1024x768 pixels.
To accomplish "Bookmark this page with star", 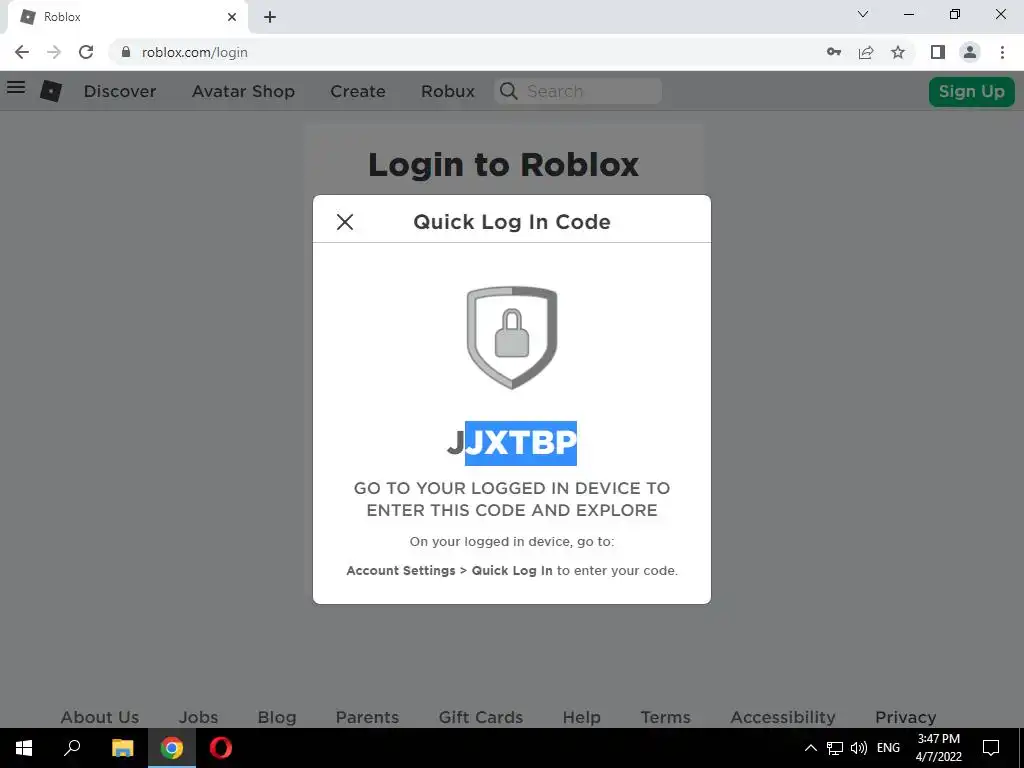I will coord(898,52).
